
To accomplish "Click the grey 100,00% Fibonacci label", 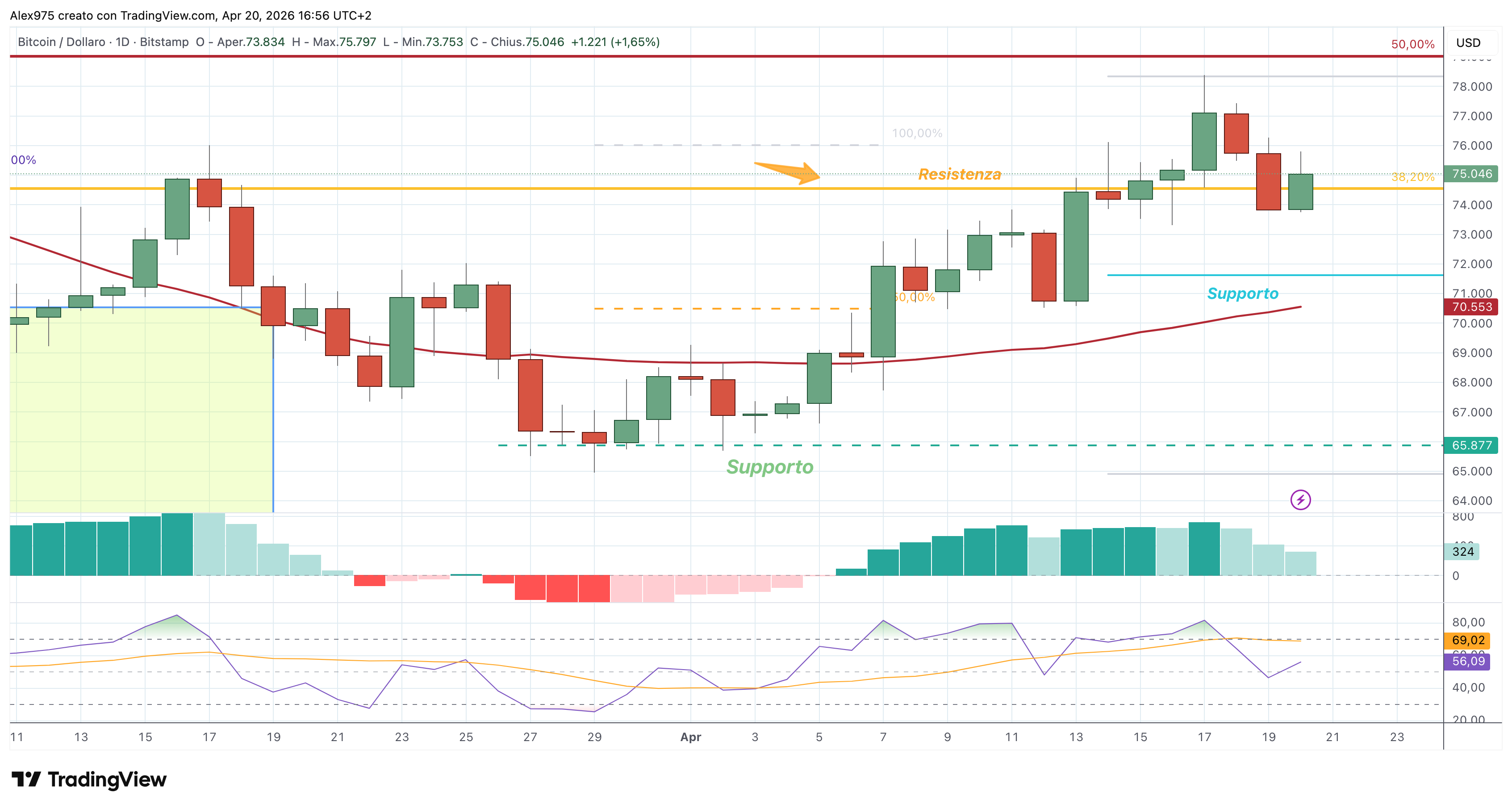I will 917,133.
